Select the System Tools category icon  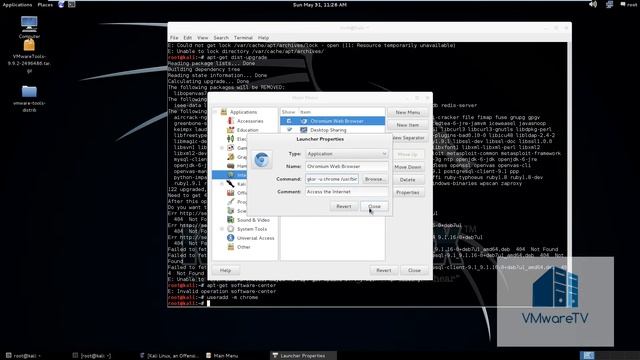pyautogui.click(x=231, y=229)
